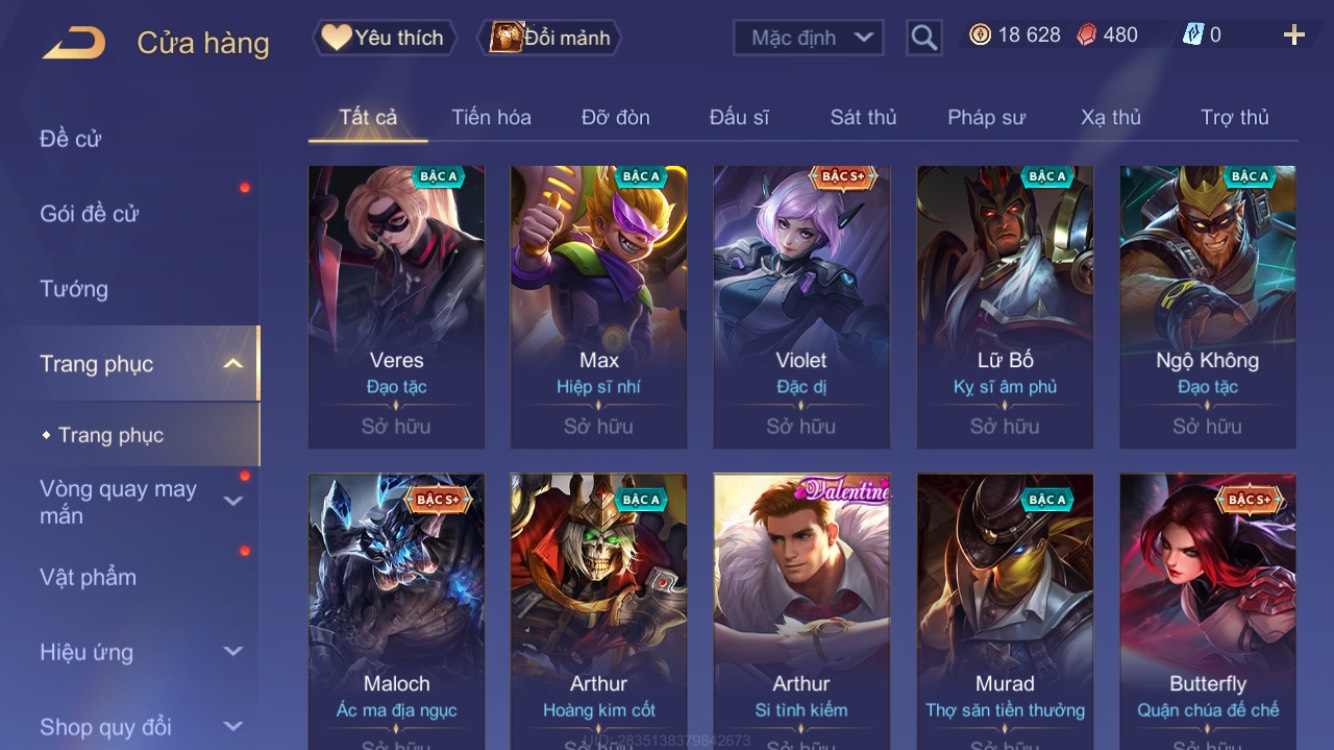This screenshot has width=1334, height=750.
Task: Select the Violet Đặc dị skin card
Action: pos(802,307)
